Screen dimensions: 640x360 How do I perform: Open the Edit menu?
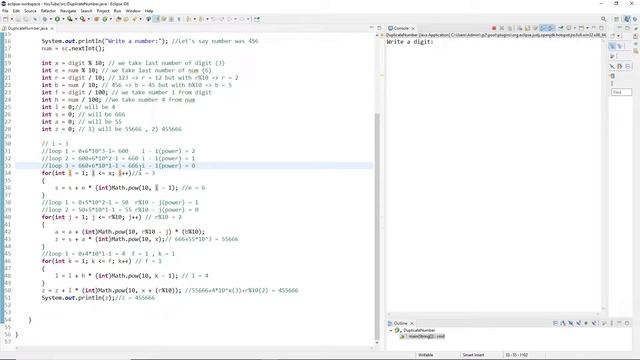coord(16,11)
